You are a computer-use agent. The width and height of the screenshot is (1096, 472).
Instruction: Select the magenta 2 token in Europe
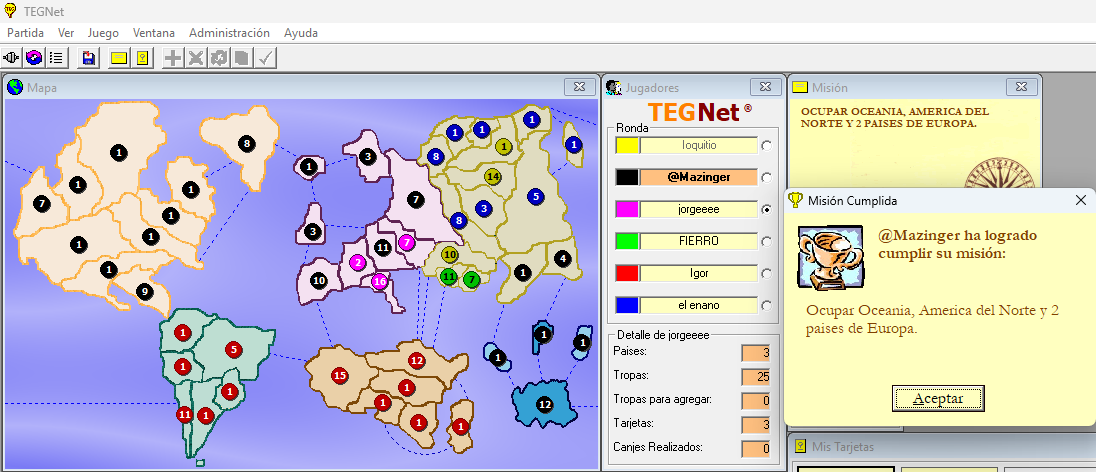[x=358, y=263]
